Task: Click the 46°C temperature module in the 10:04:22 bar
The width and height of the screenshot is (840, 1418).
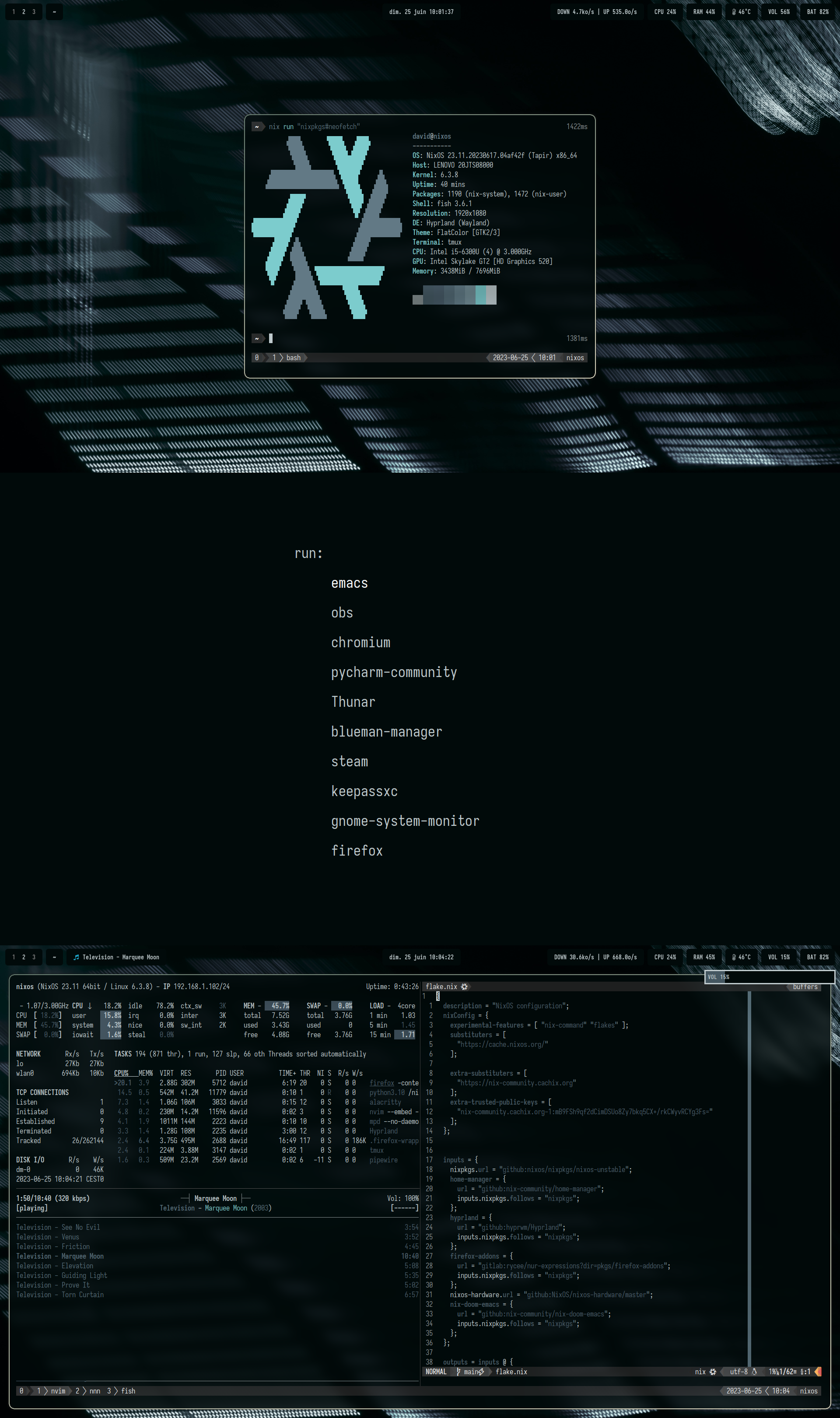Action: [741, 957]
